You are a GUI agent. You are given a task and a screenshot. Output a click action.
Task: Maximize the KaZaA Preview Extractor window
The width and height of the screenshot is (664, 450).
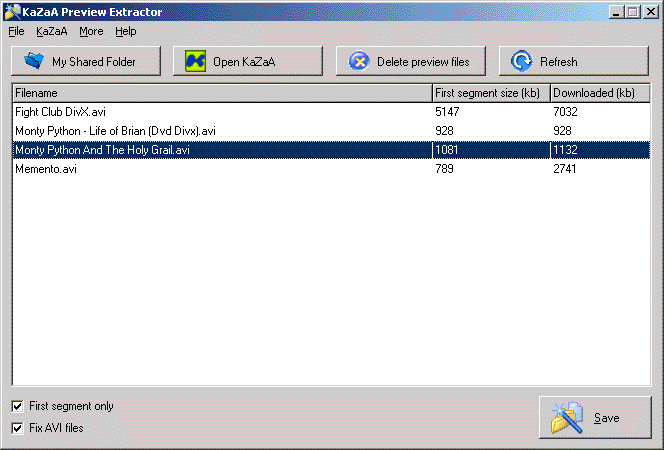coord(632,12)
